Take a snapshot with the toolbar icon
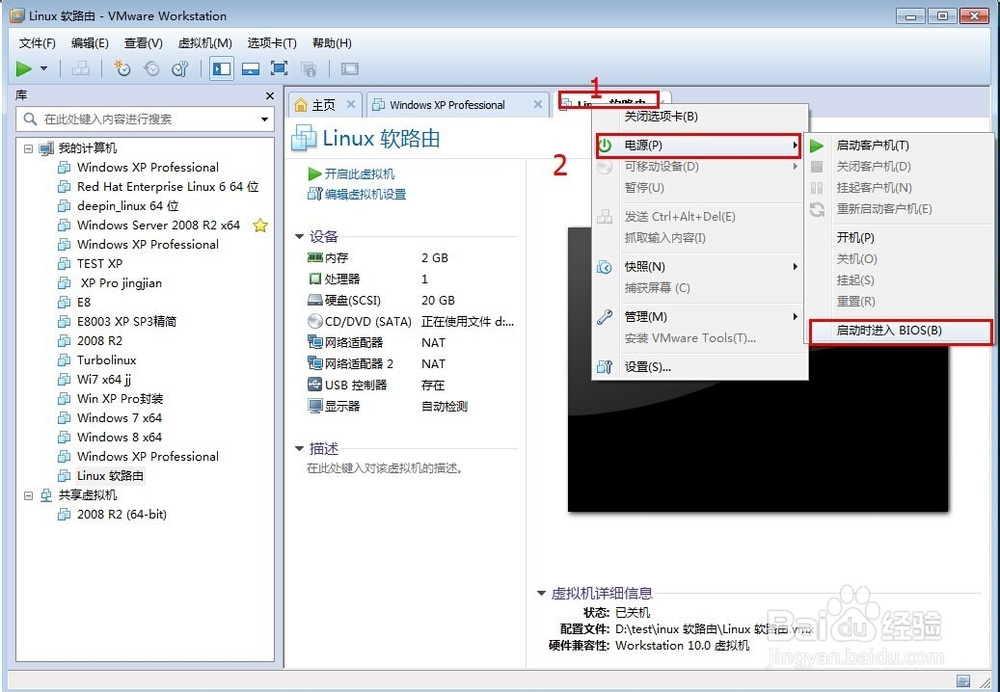This screenshot has height=692, width=1000. pyautogui.click(x=122, y=68)
